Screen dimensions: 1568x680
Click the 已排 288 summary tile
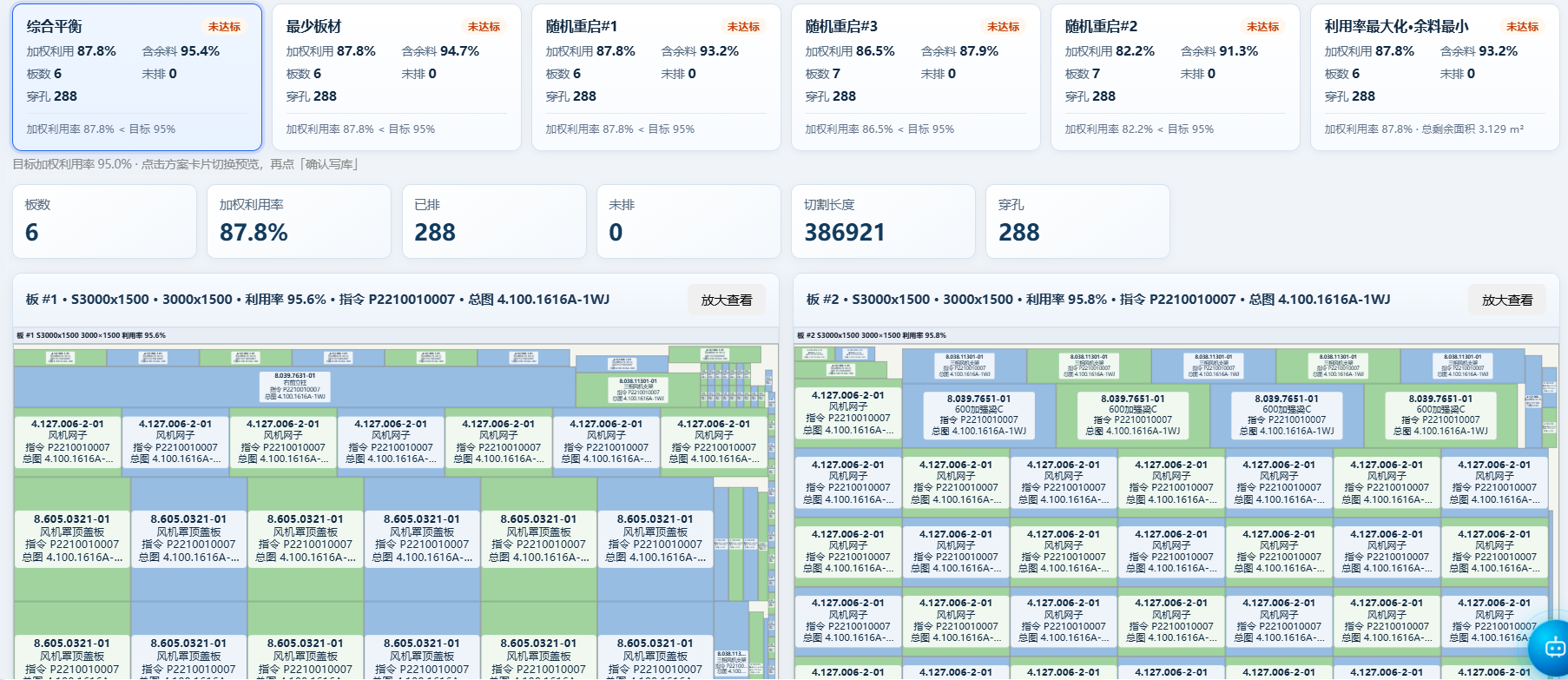(494, 221)
